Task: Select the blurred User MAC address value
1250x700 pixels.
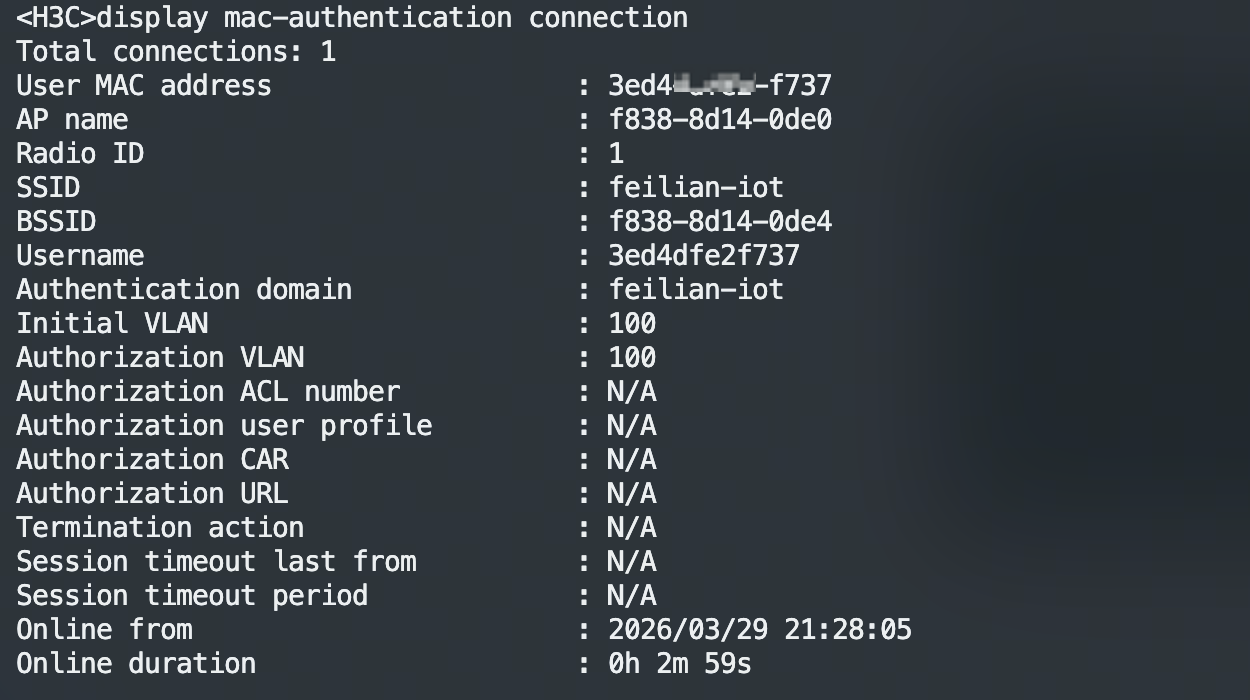Action: (x=720, y=85)
